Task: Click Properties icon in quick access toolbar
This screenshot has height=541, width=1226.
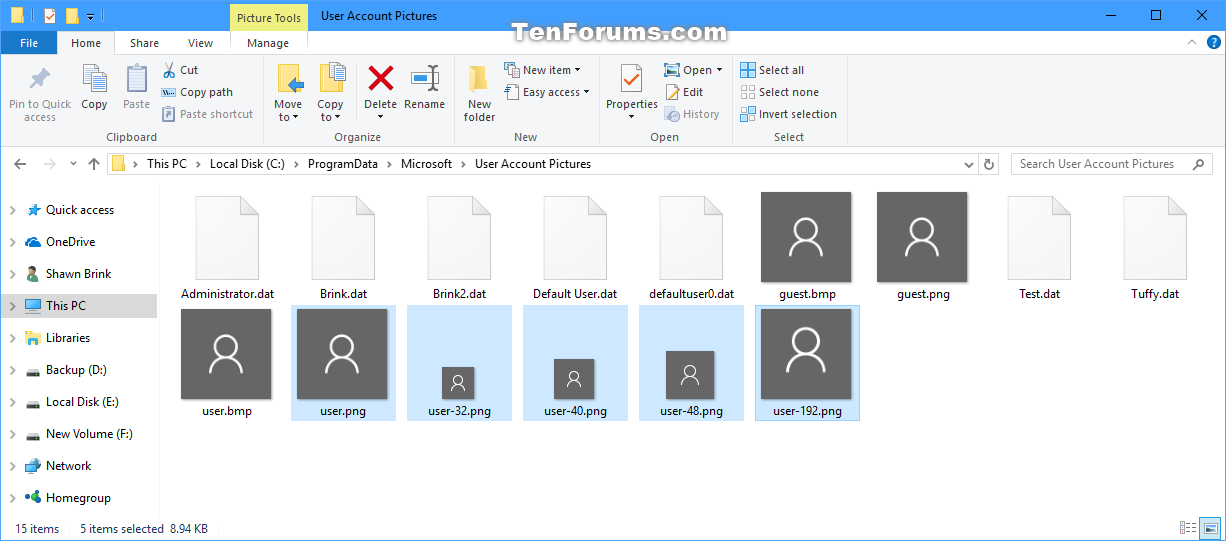Action: (50, 16)
